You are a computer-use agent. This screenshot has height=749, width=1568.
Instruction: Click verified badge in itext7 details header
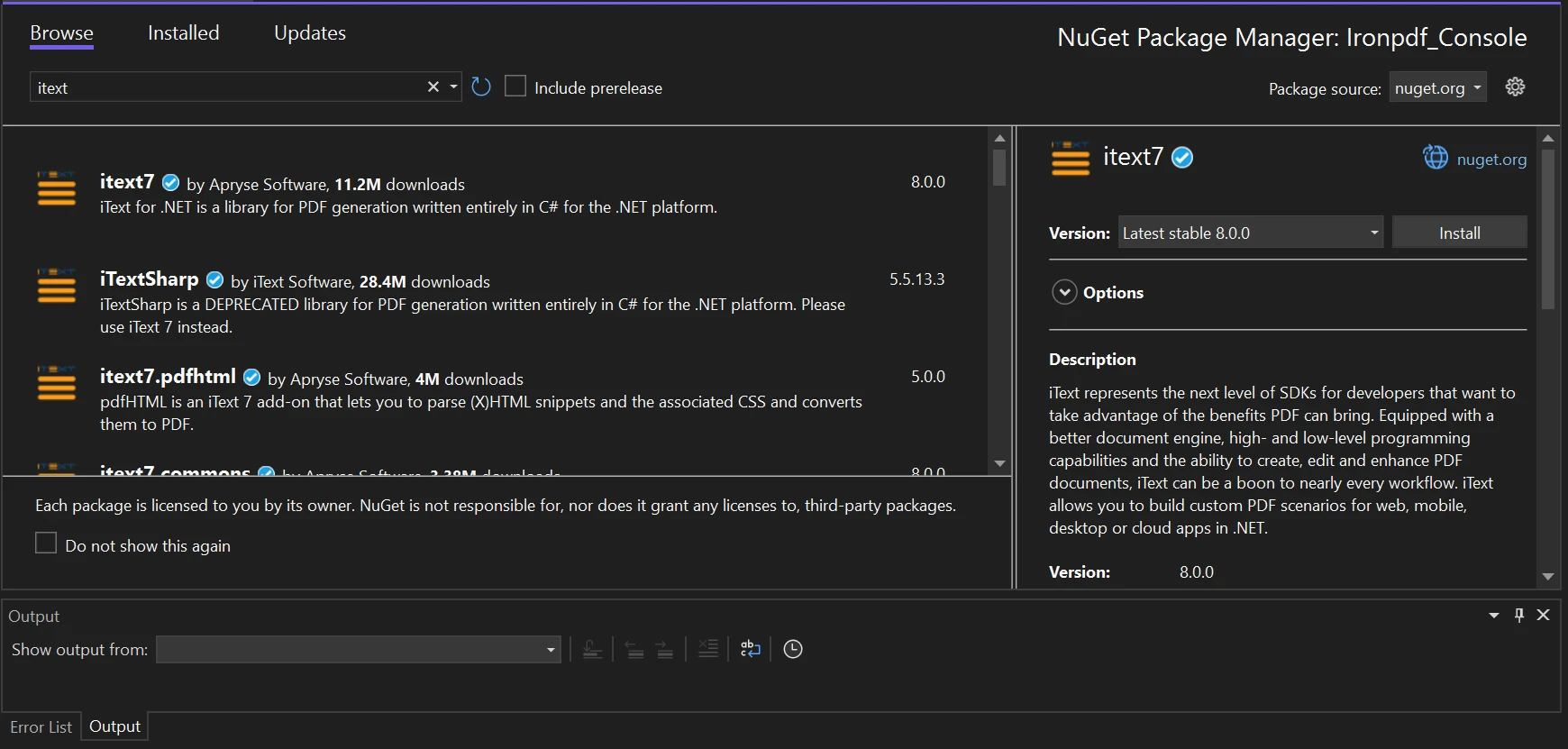click(x=1182, y=158)
